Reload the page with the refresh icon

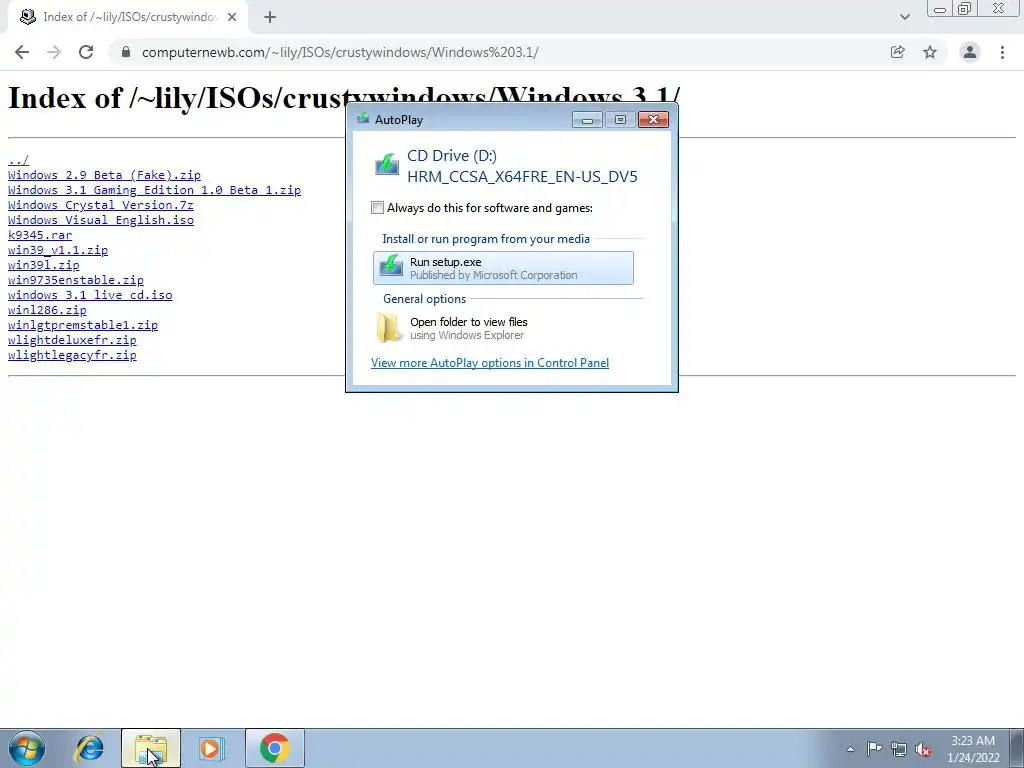(x=86, y=52)
